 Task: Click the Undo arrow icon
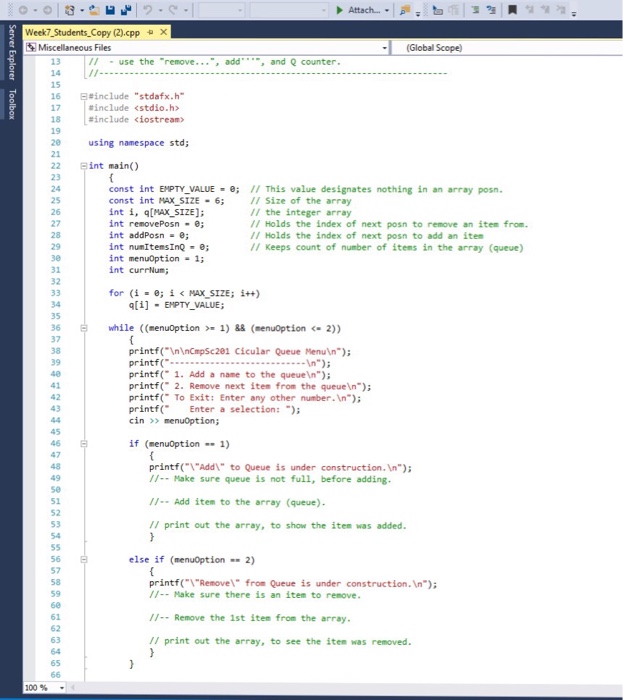coord(148,10)
